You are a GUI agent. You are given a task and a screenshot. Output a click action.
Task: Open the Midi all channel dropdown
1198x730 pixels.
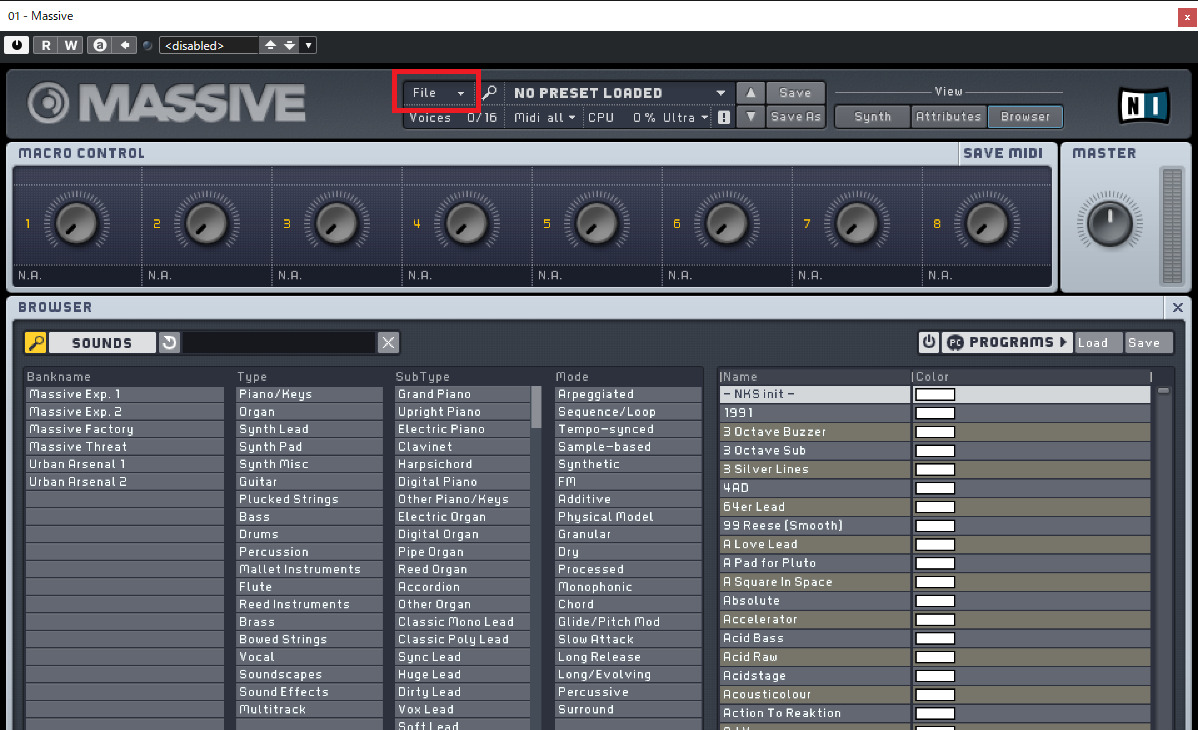[x=545, y=118]
